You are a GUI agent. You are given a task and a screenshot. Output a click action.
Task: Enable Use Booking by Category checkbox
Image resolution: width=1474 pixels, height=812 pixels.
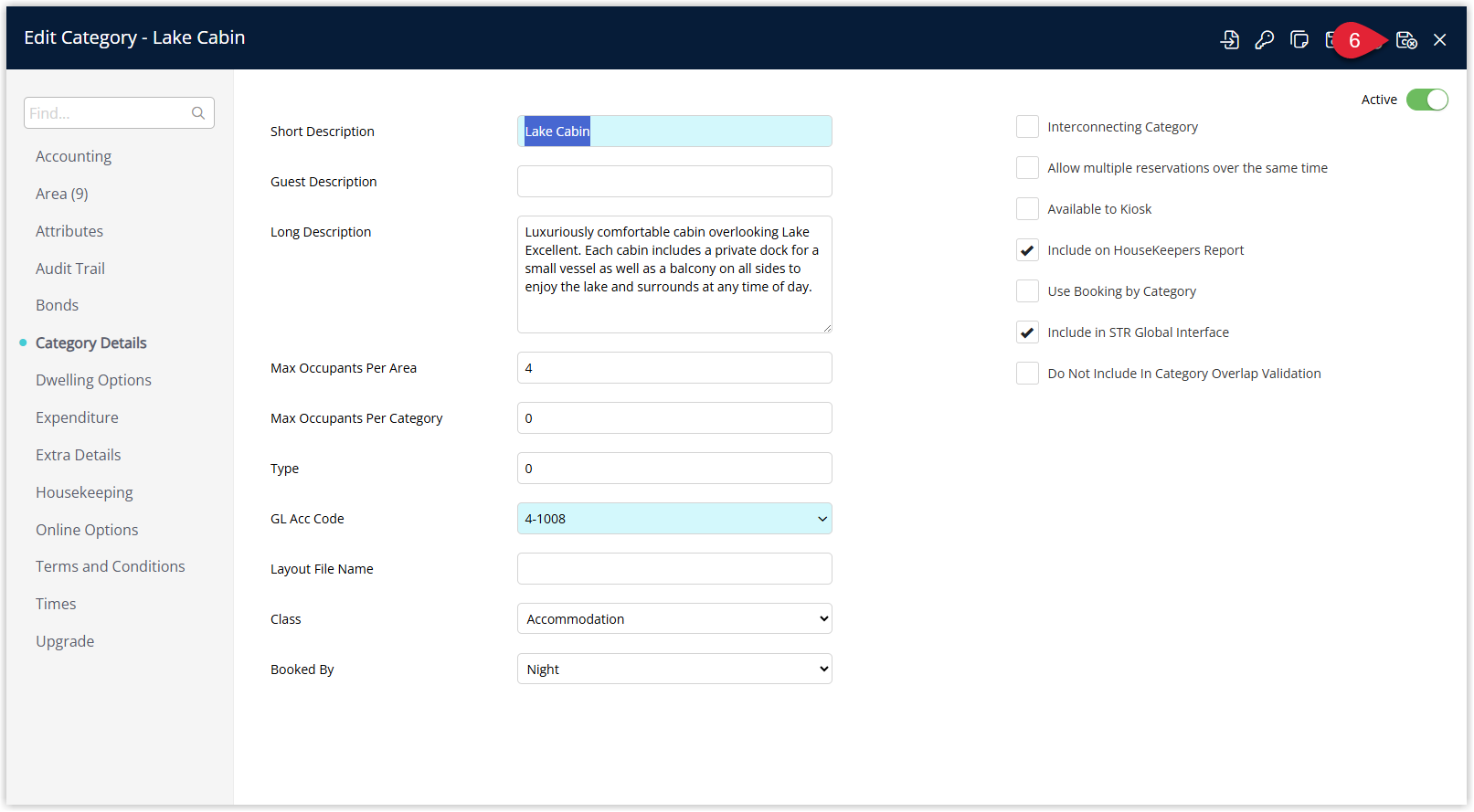tap(1027, 291)
